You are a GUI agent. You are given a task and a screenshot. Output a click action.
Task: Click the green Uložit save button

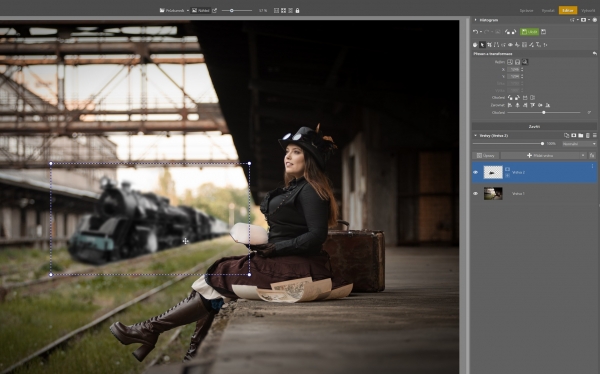[530, 32]
